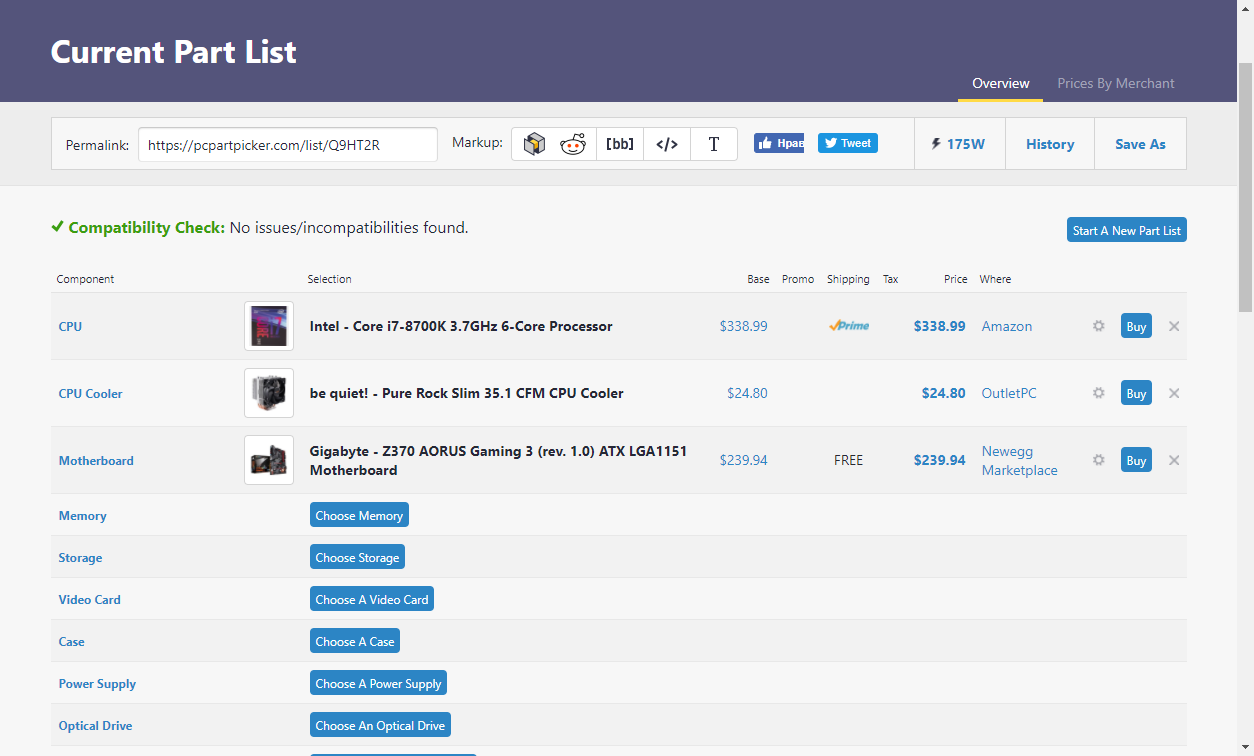Click the FREE shipping text in Motherboard row
Viewport: 1254px width, 756px height.
848,460
